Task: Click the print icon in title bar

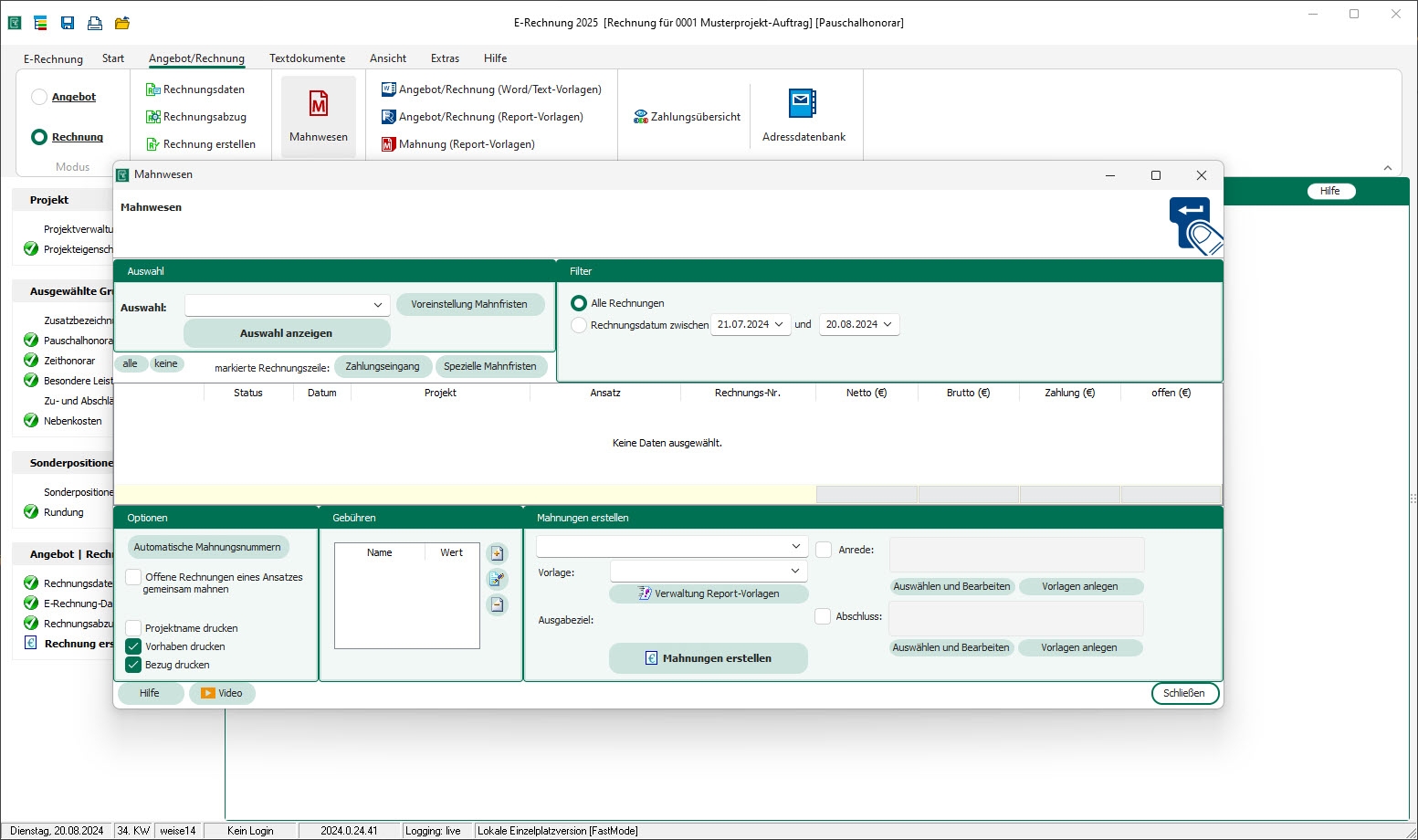Action: pos(94,23)
